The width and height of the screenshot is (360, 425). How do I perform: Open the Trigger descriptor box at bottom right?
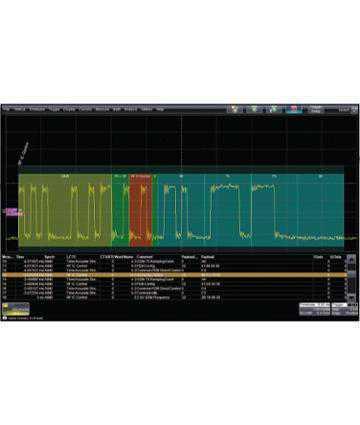pos(345,309)
